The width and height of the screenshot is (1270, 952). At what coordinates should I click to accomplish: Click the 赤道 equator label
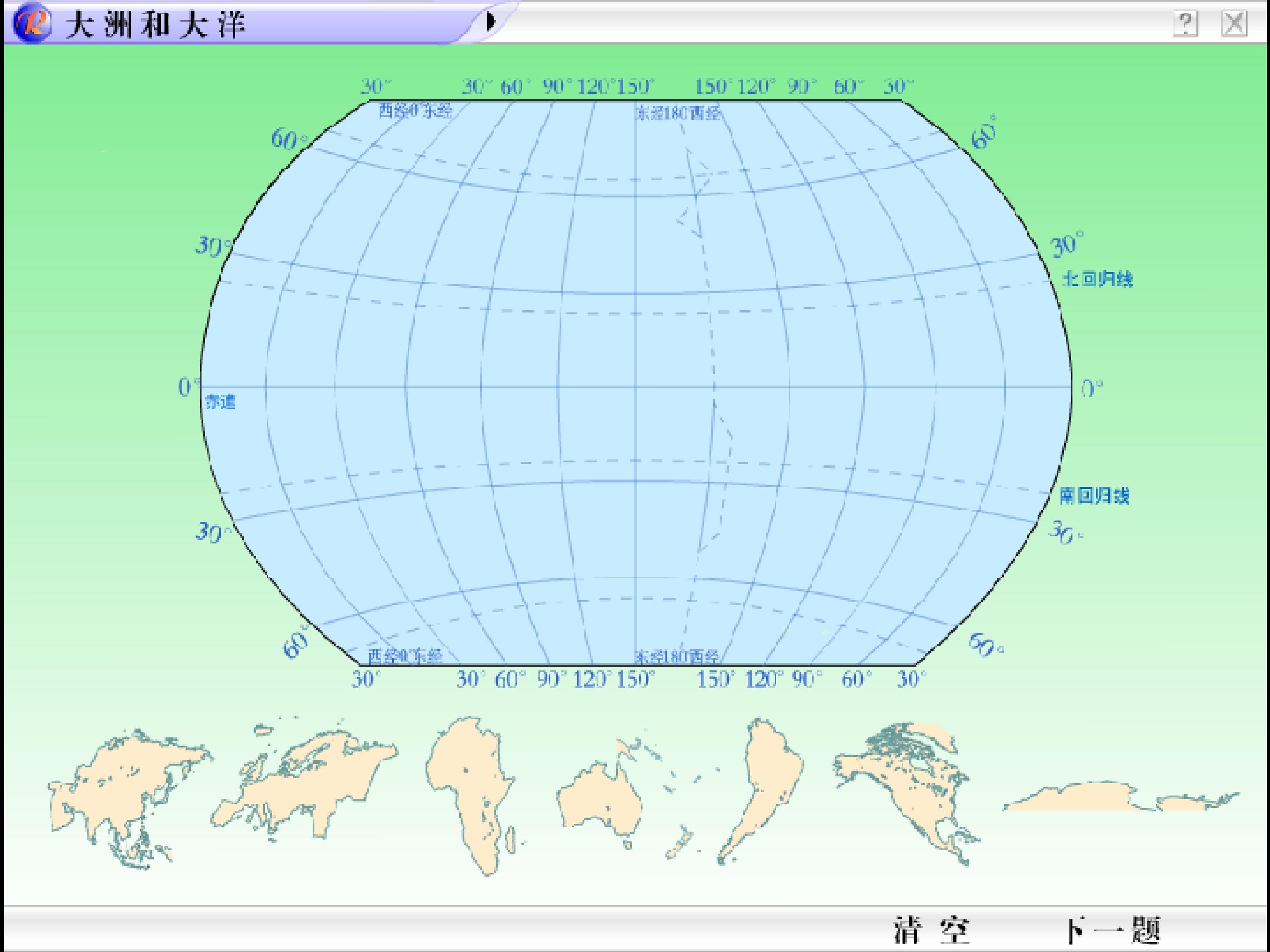(x=220, y=402)
